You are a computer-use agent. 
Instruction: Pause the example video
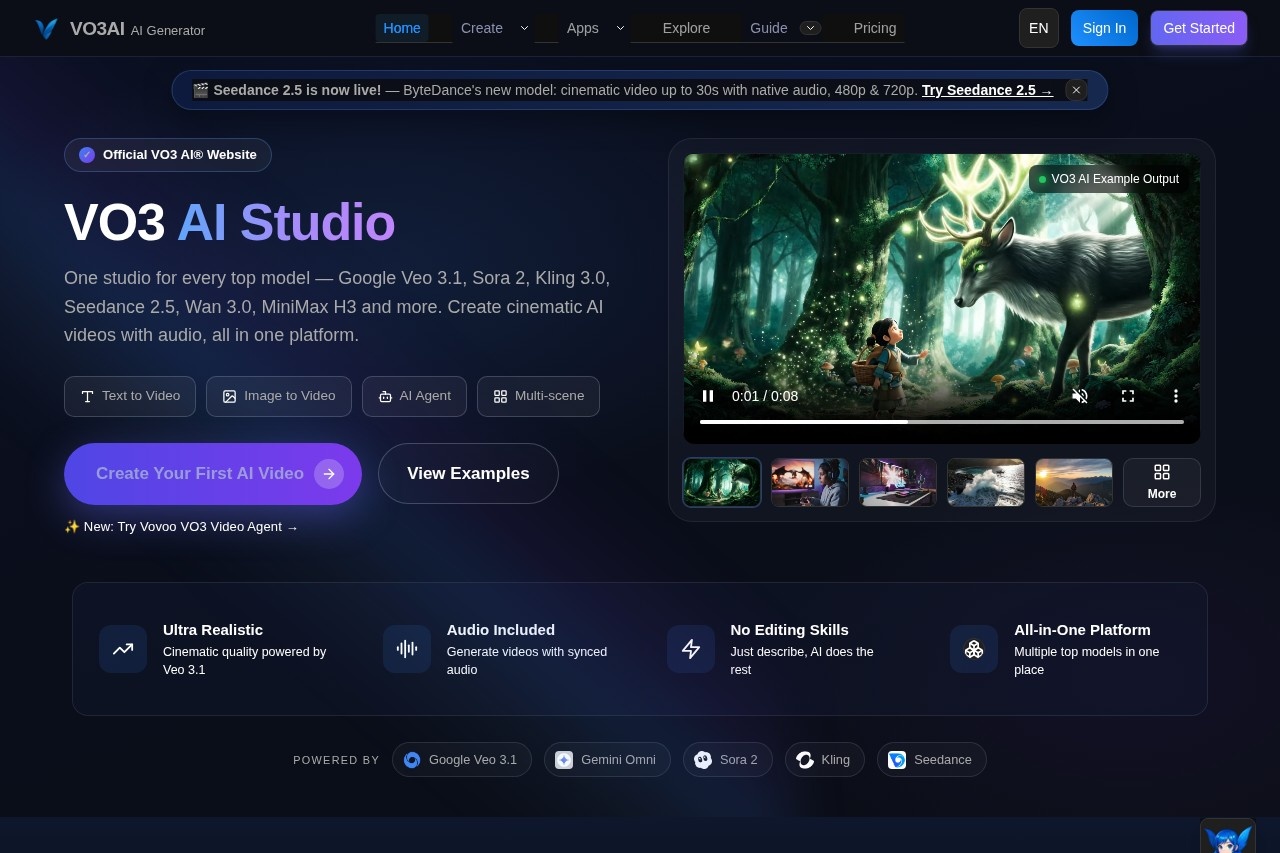[x=708, y=396]
